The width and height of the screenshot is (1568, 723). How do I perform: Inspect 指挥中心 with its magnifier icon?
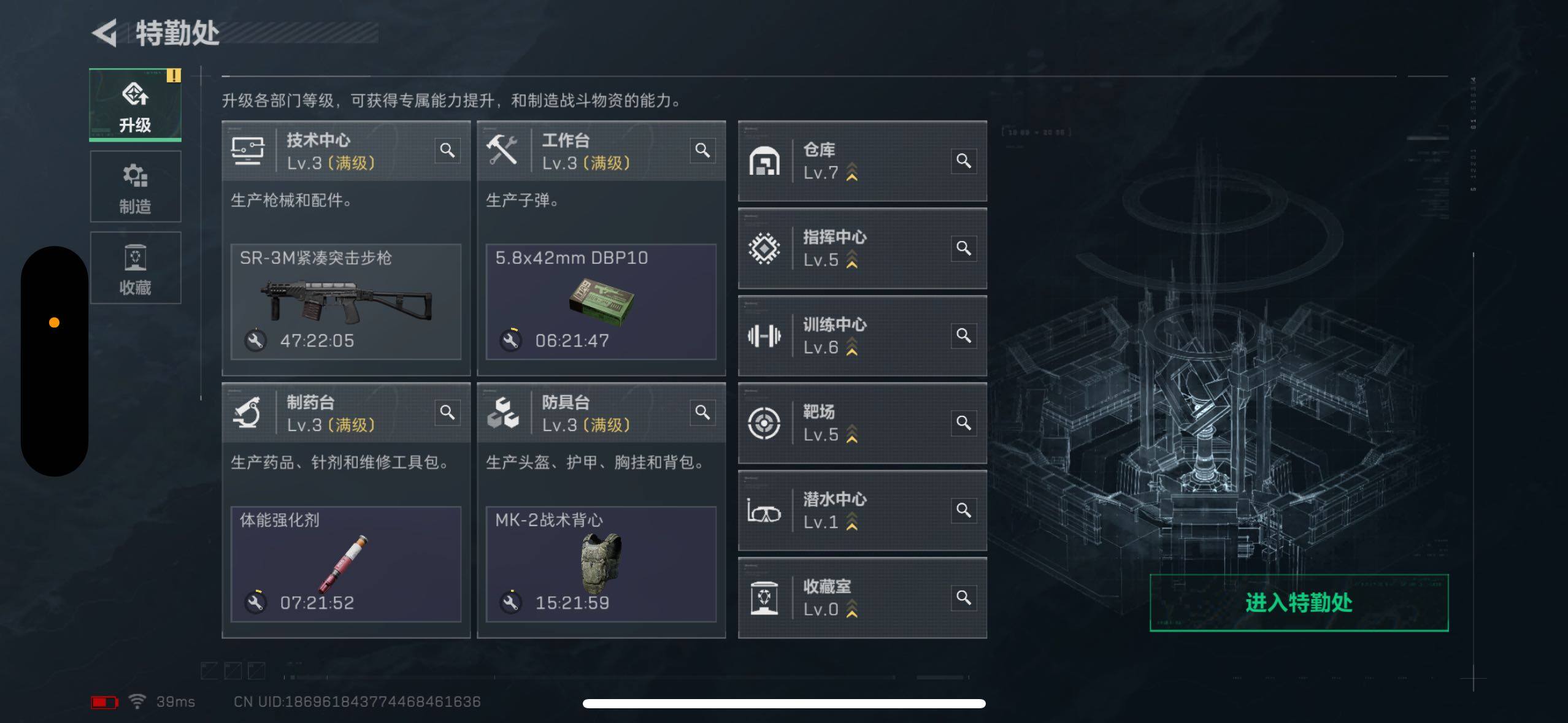coord(964,248)
